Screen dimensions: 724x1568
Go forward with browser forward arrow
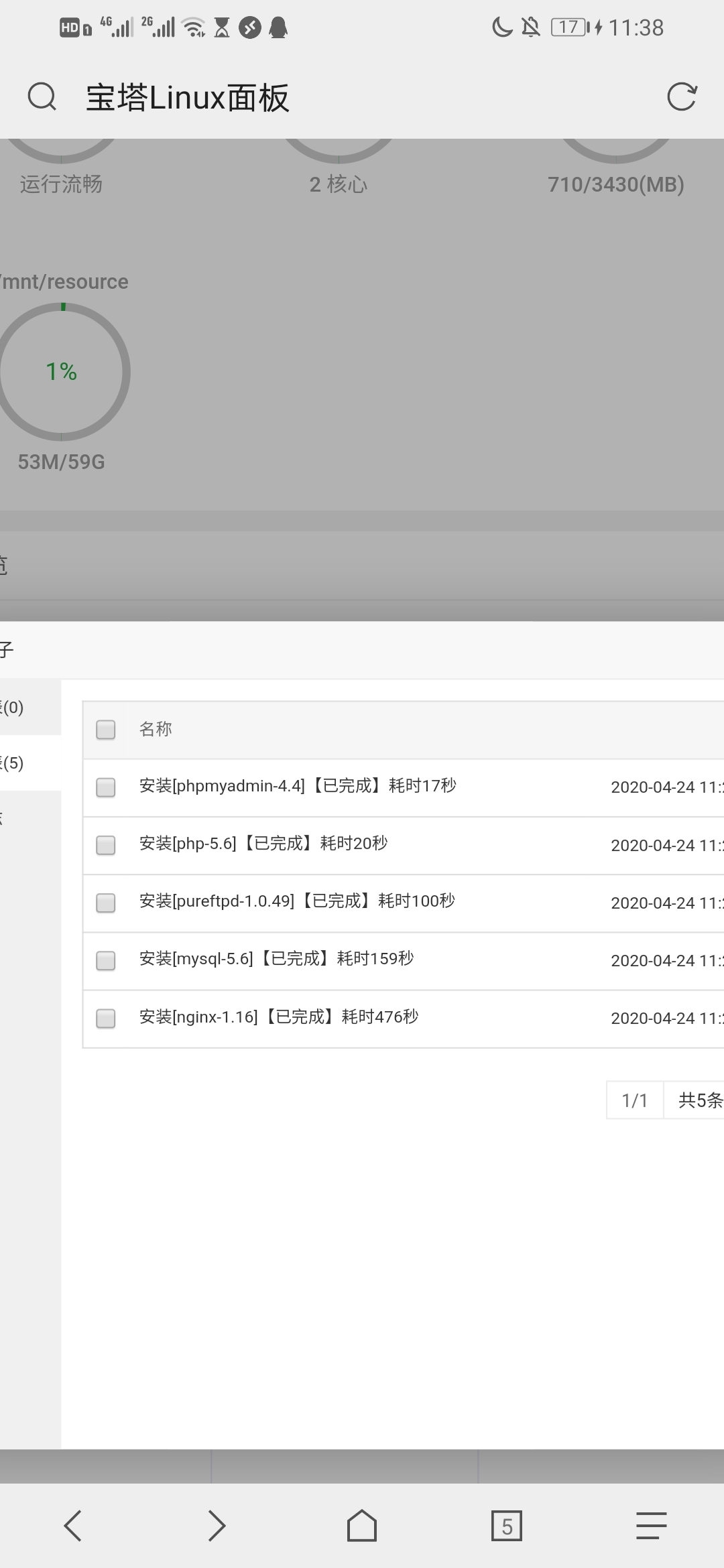click(217, 1526)
